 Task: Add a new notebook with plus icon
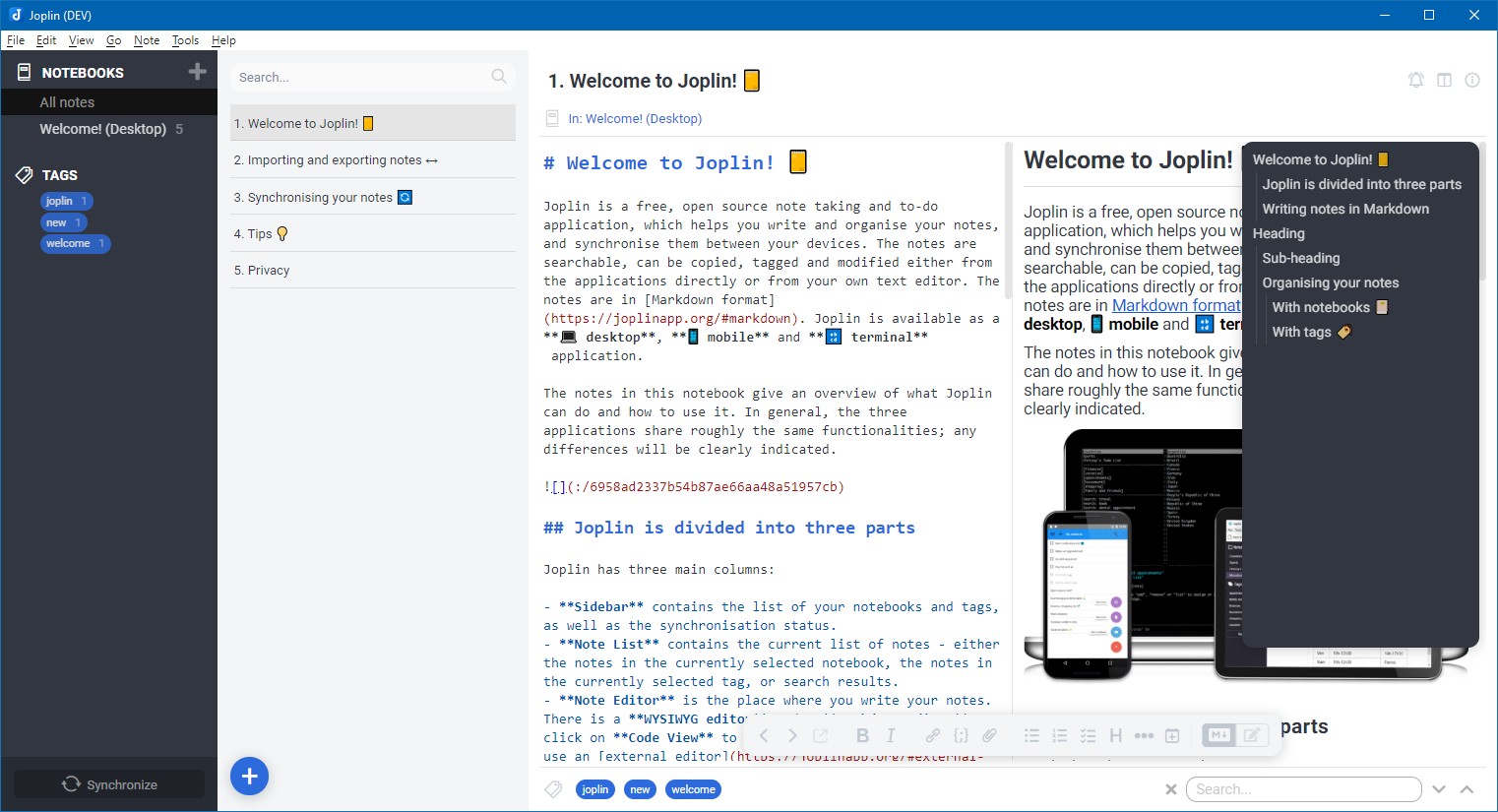[197, 72]
